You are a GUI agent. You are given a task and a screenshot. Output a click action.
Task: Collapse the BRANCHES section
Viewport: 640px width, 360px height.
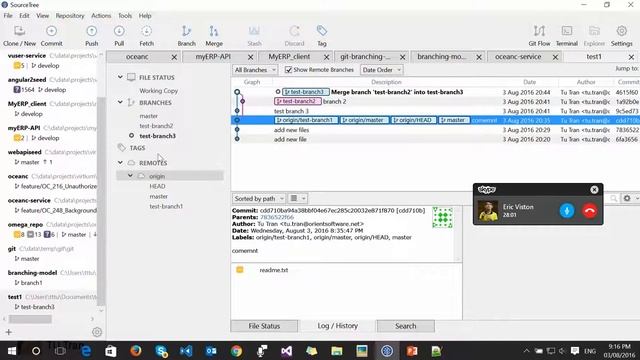pyautogui.click(x=120, y=102)
